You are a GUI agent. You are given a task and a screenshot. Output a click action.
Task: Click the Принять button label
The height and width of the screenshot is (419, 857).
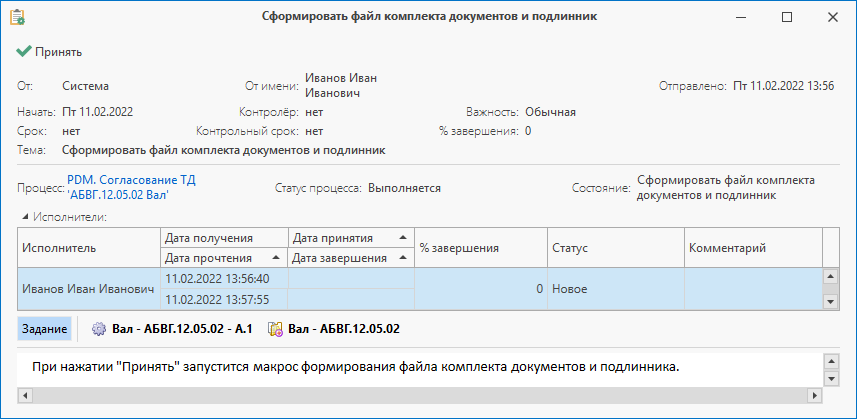click(58, 52)
